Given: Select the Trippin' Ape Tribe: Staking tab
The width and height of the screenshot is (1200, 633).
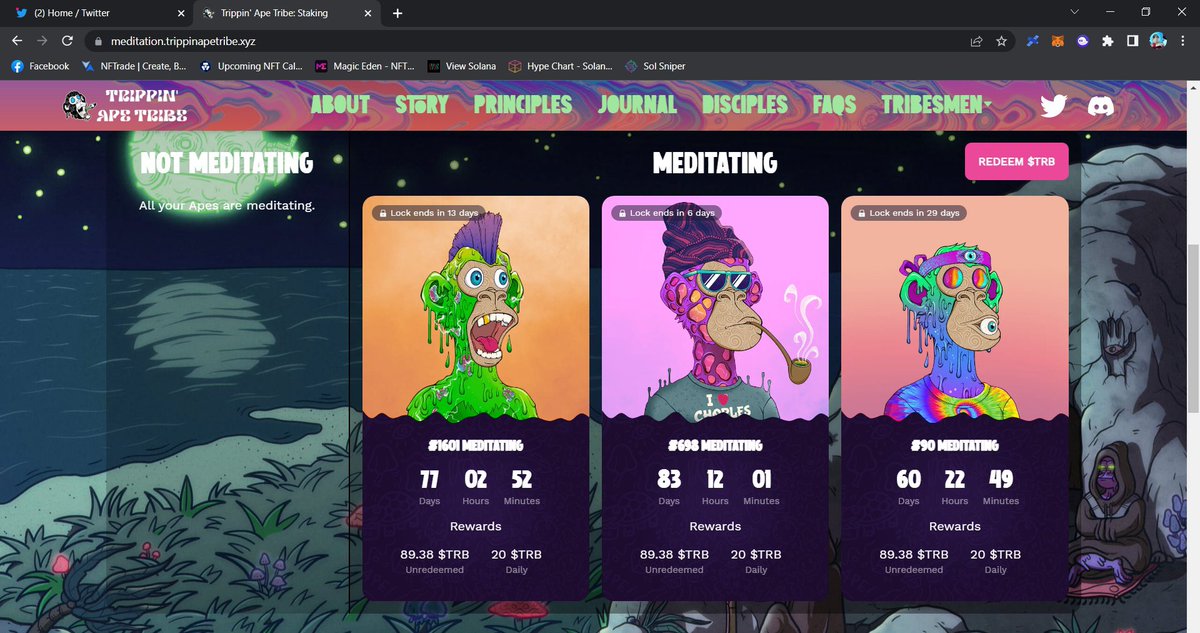Looking at the screenshot, I should (x=288, y=13).
